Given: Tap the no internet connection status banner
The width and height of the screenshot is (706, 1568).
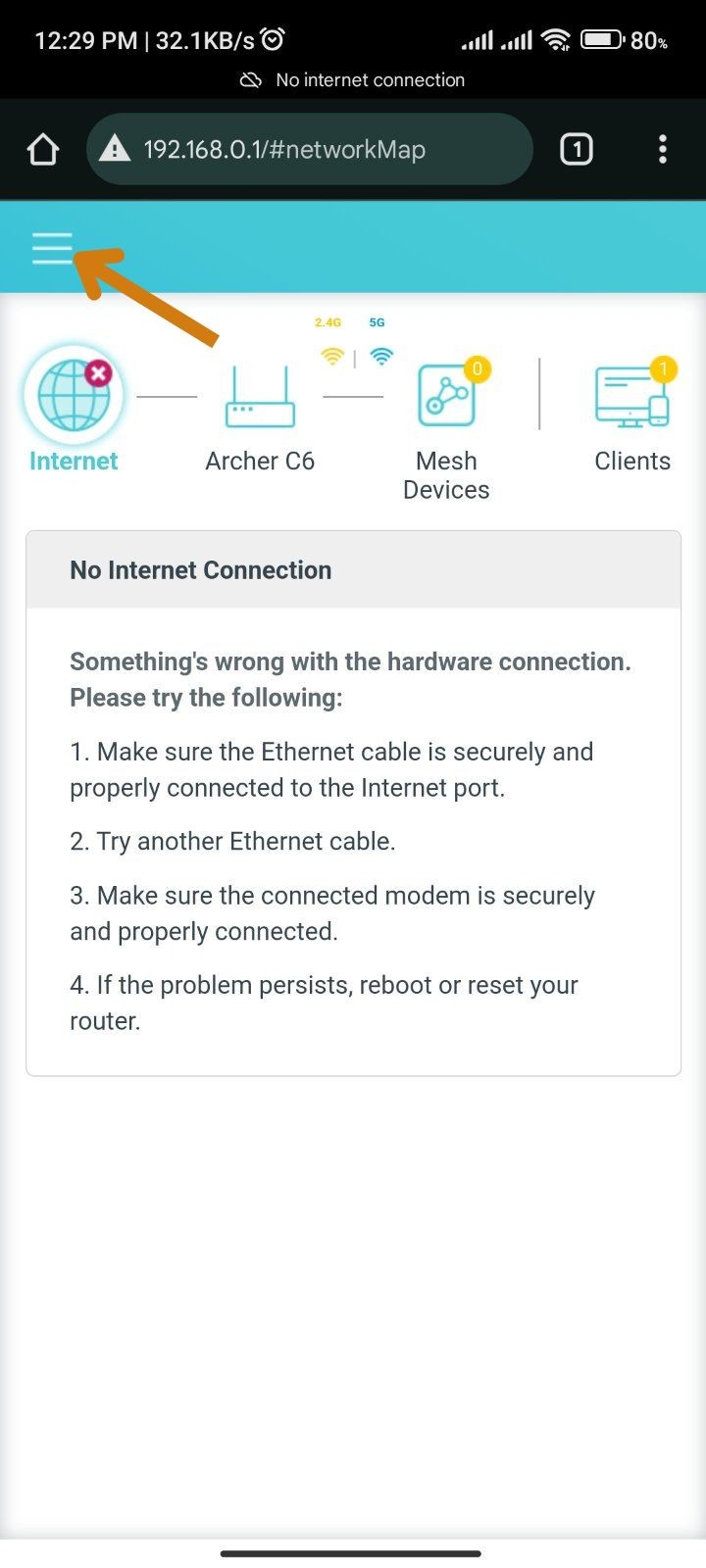Looking at the screenshot, I should 353,80.
